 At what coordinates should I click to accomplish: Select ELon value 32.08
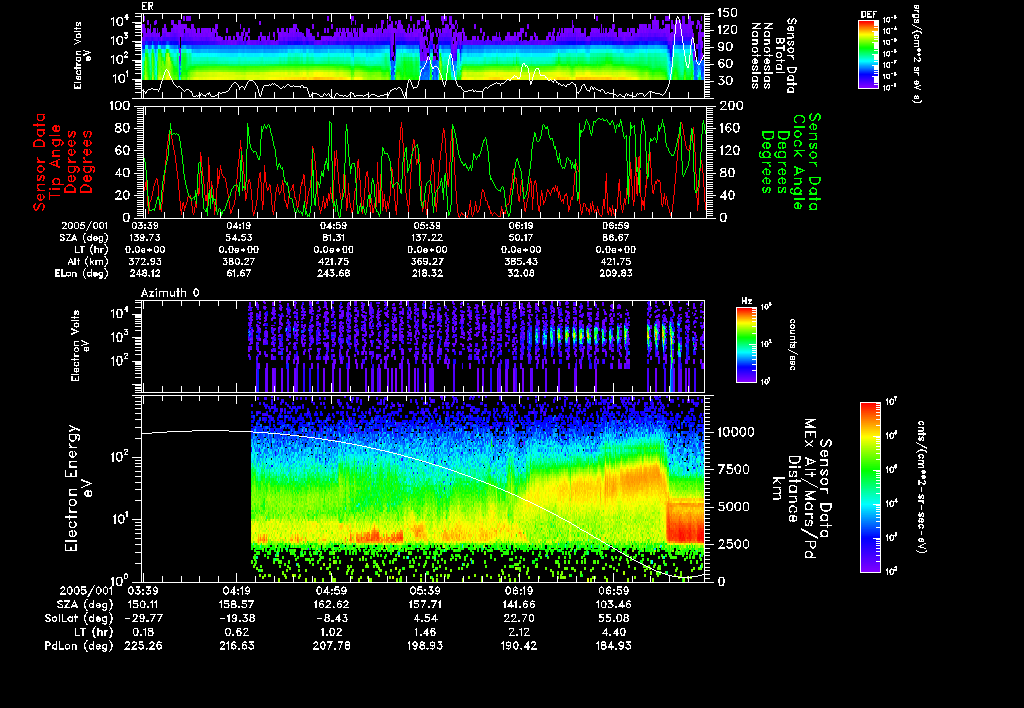[521, 273]
